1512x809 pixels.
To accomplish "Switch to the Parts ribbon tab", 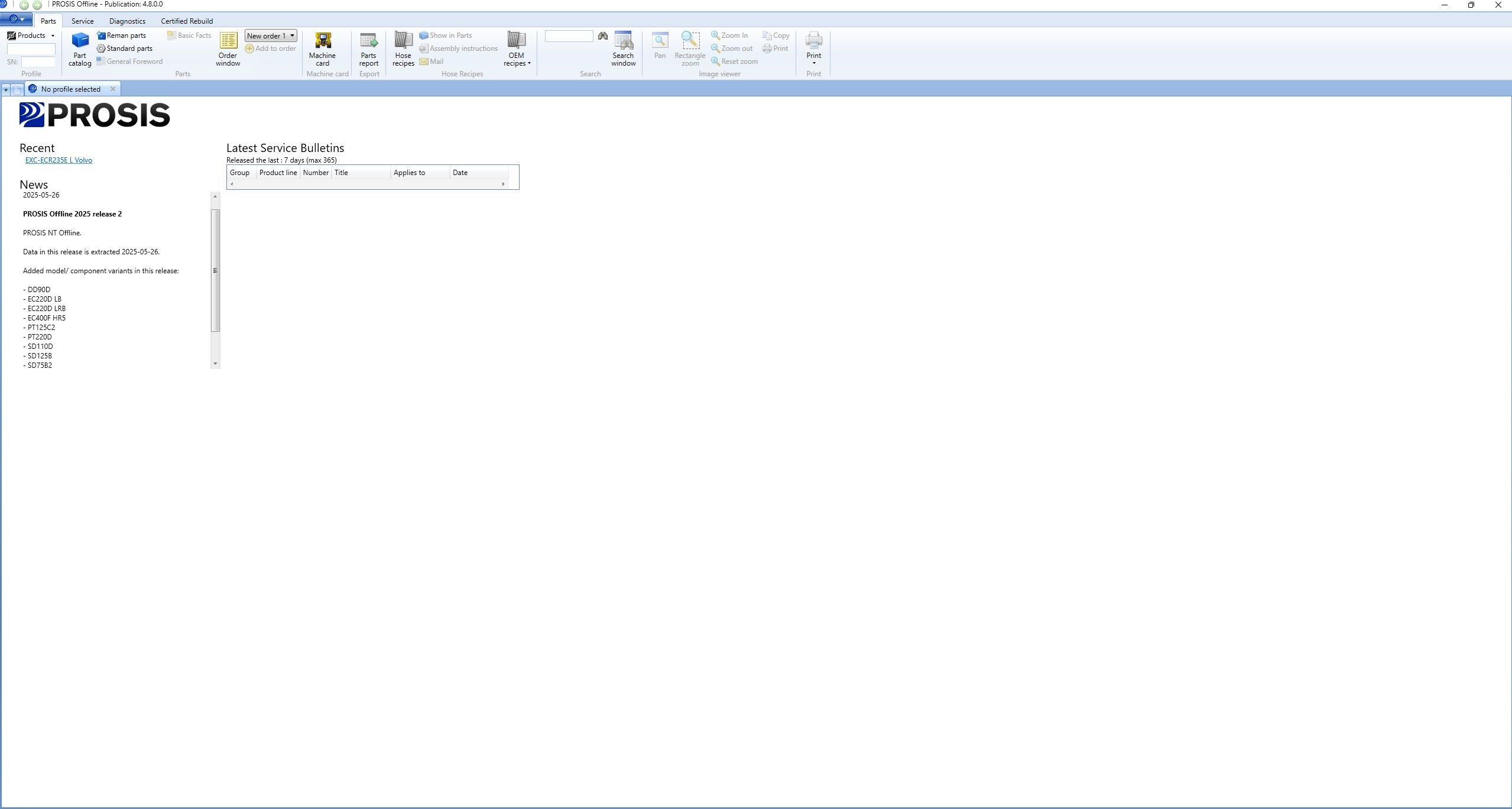I will (x=48, y=21).
